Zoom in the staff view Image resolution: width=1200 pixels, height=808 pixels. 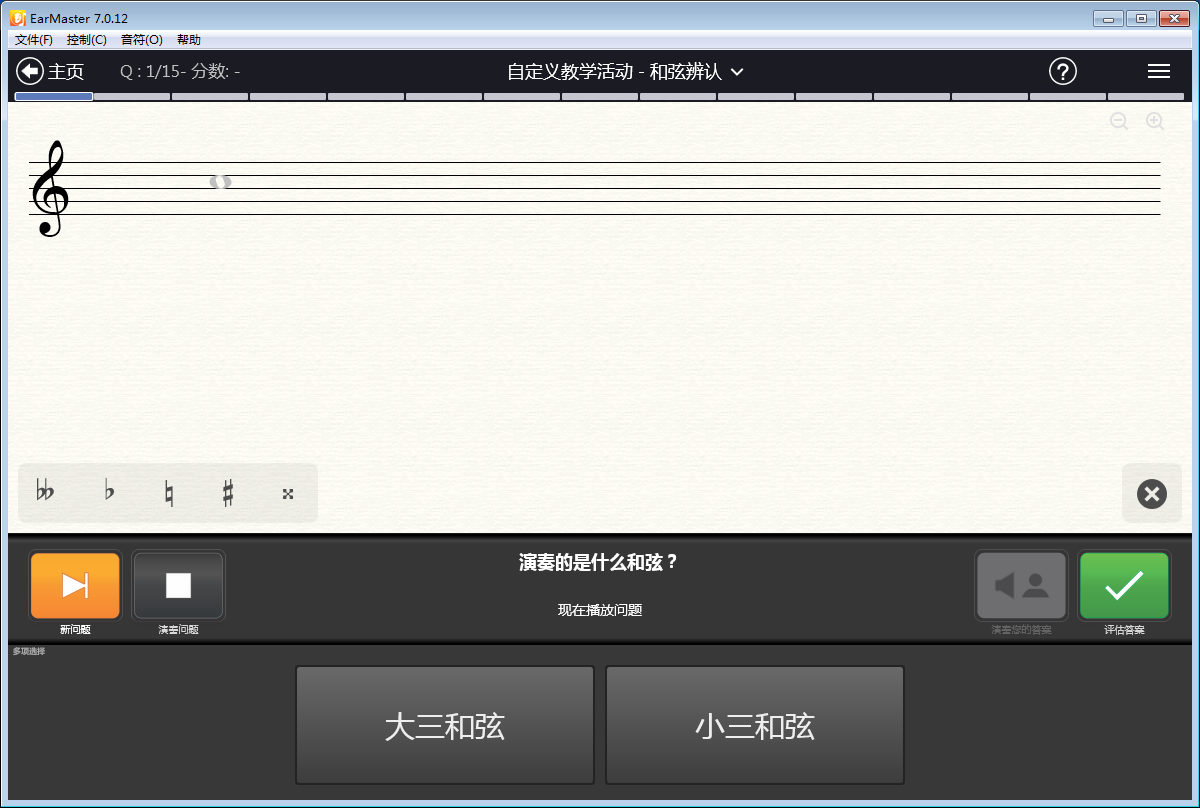click(1155, 121)
